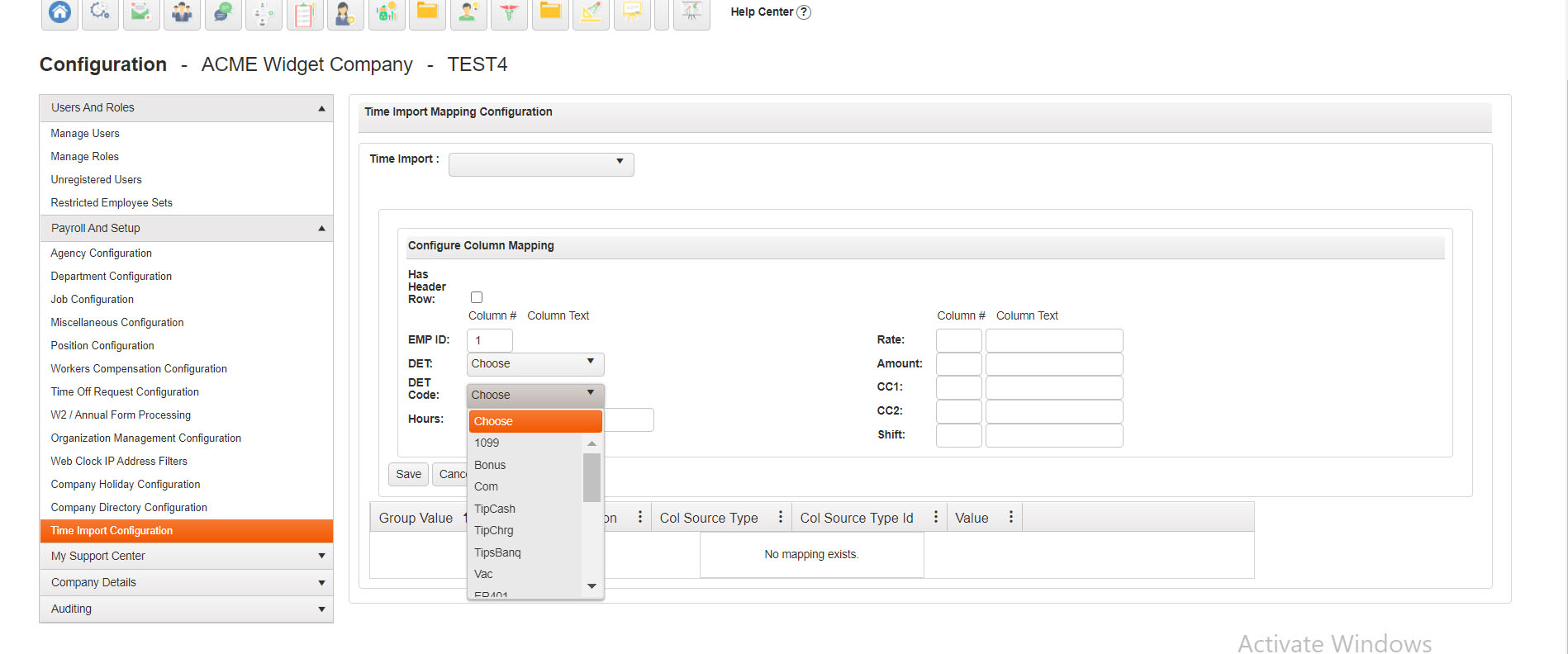Focus the Shift column text field
This screenshot has width=1568, height=654.
[1054, 436]
